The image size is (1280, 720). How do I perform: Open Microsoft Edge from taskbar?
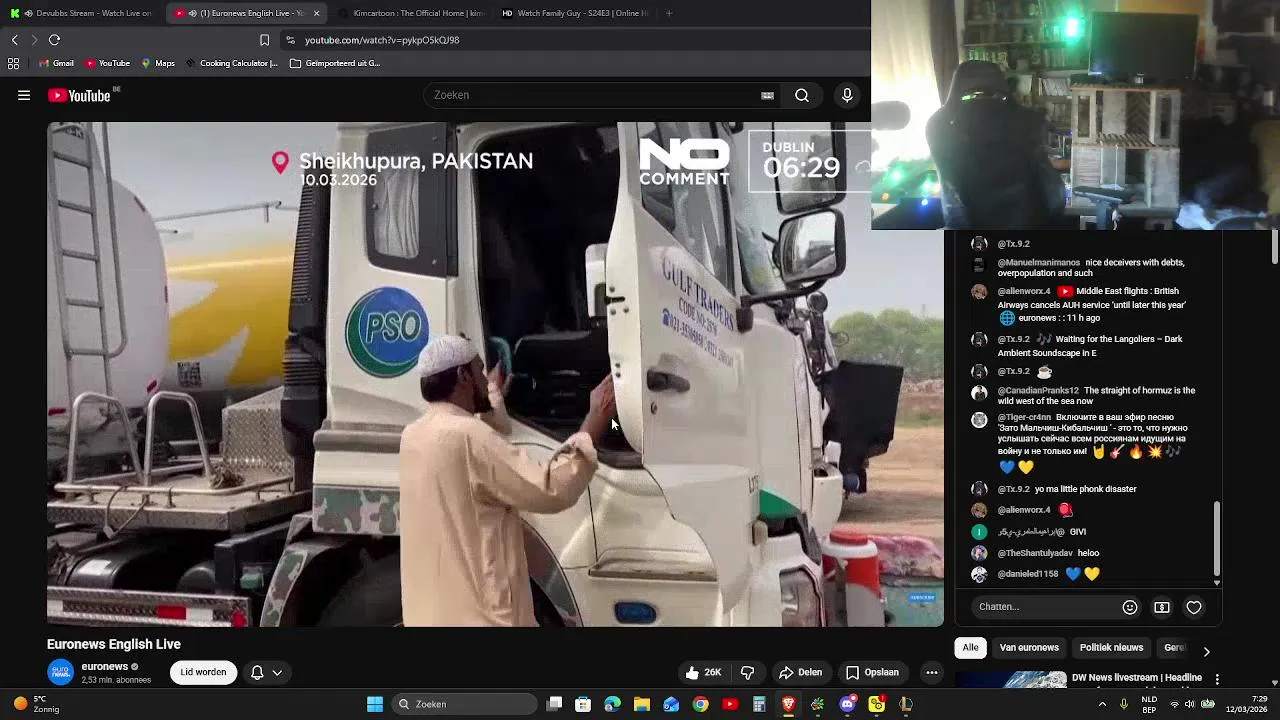[613, 704]
